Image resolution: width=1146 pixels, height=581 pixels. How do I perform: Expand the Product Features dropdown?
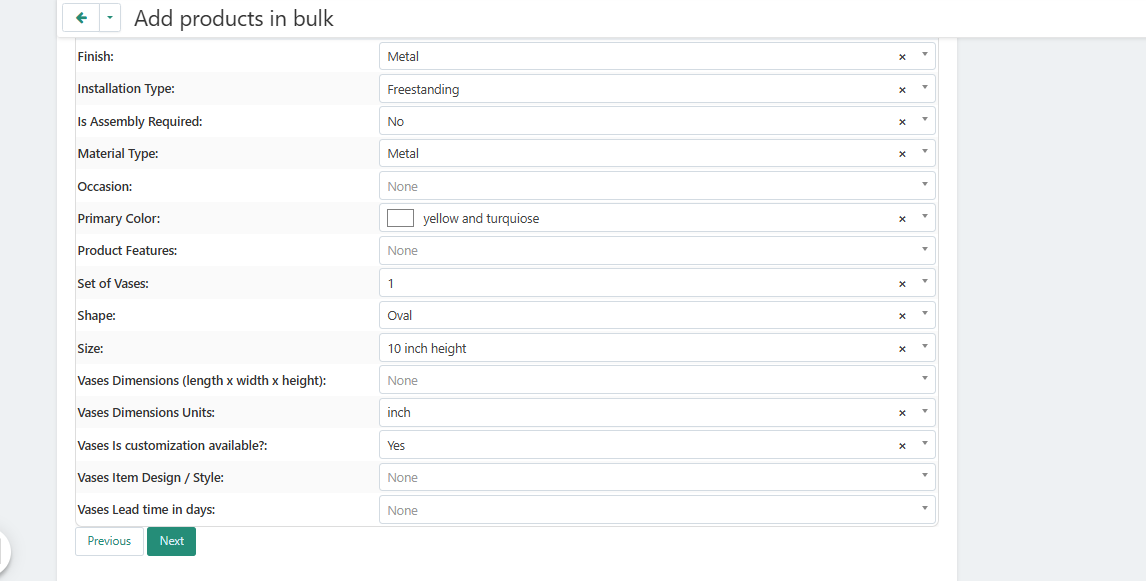657,251
